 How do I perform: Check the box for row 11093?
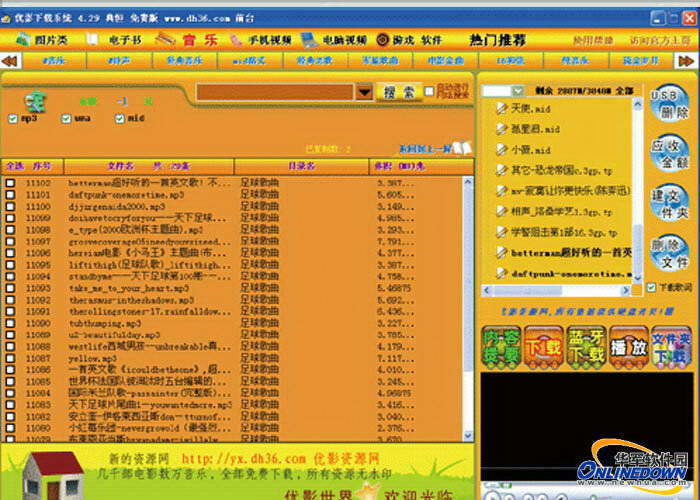click(10, 288)
